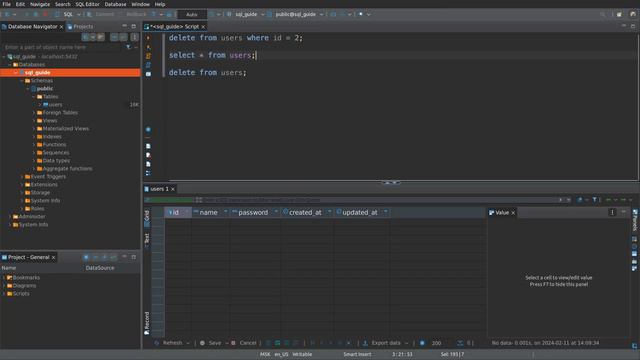The width and height of the screenshot is (640, 360).
Task: Expand the users table node
Action: [40, 105]
